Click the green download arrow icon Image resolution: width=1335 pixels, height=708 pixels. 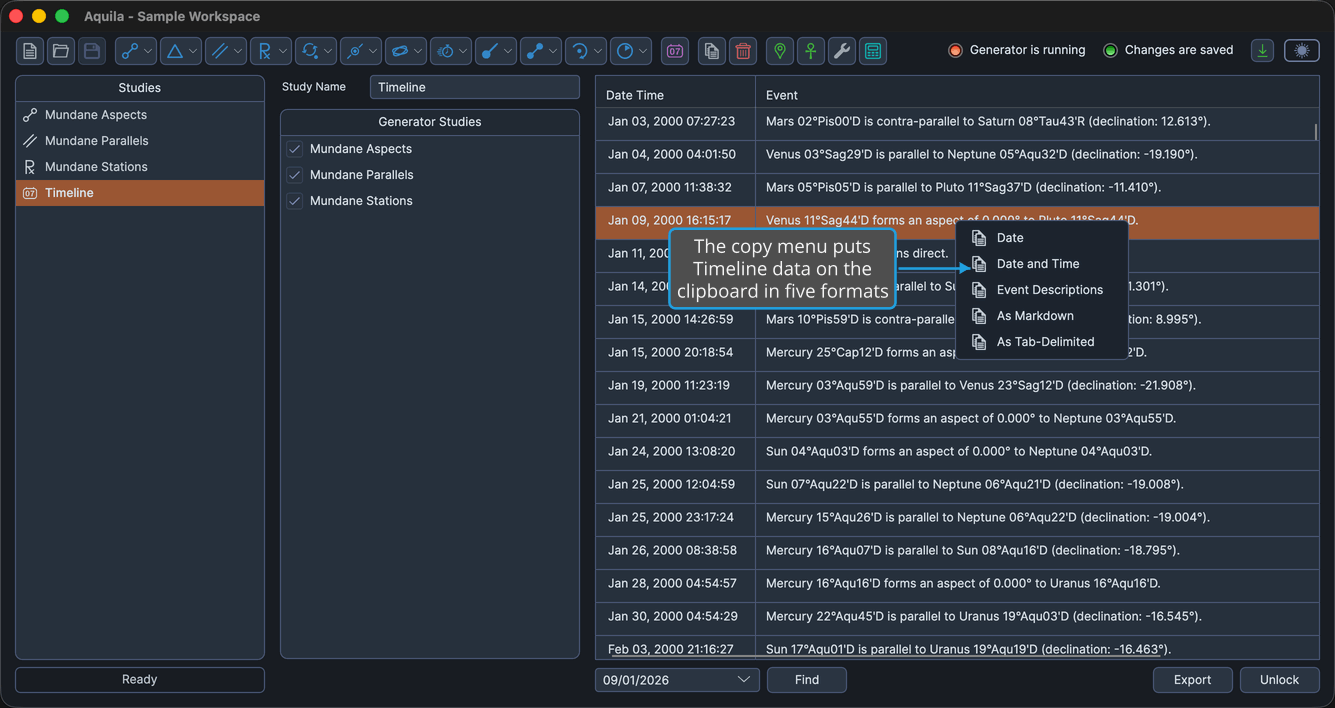coord(1263,50)
